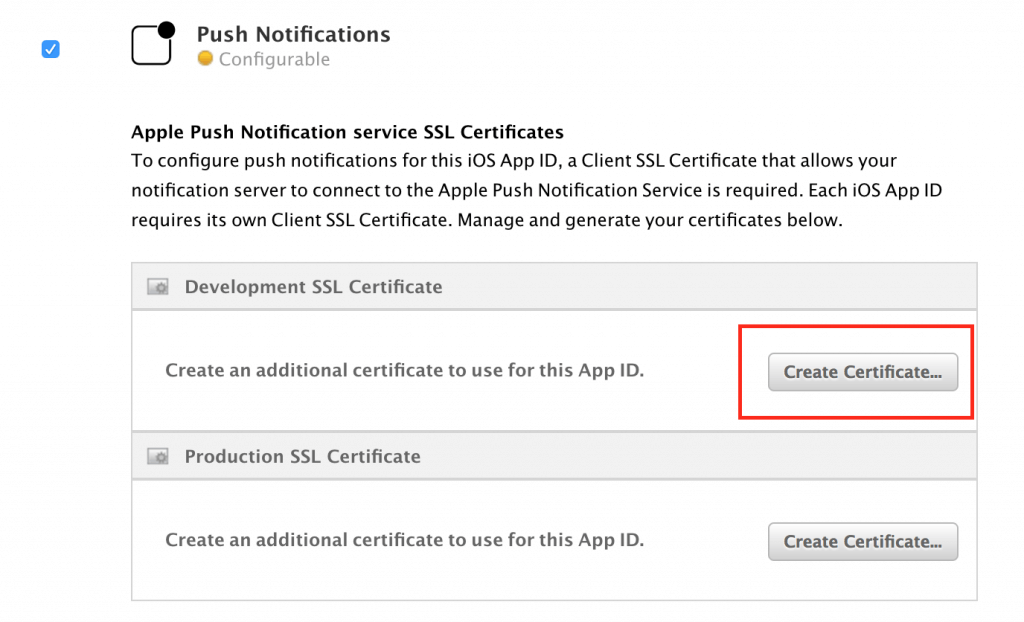Select the Push Notifications heading text
The height and width of the screenshot is (622, 1024).
[293, 34]
